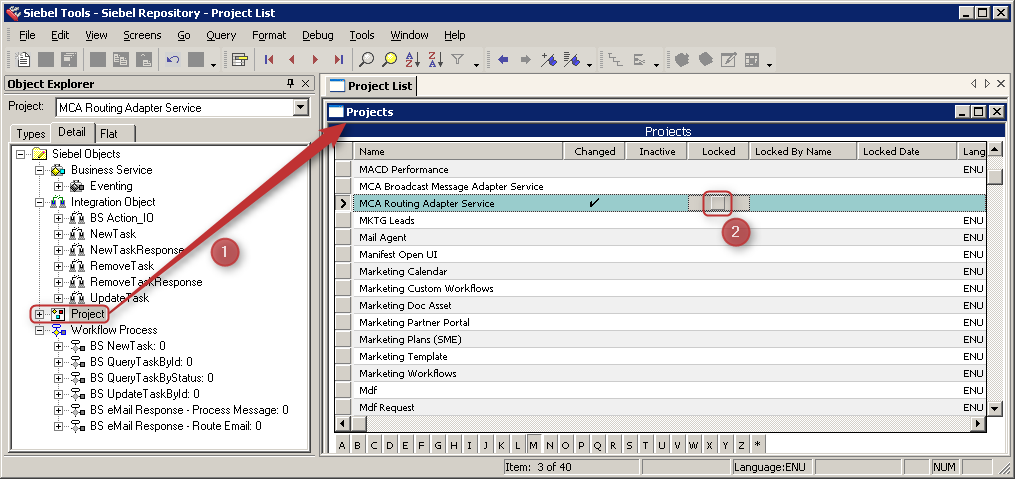
Task: Start a new query with magnifier icon
Action: [x=366, y=60]
